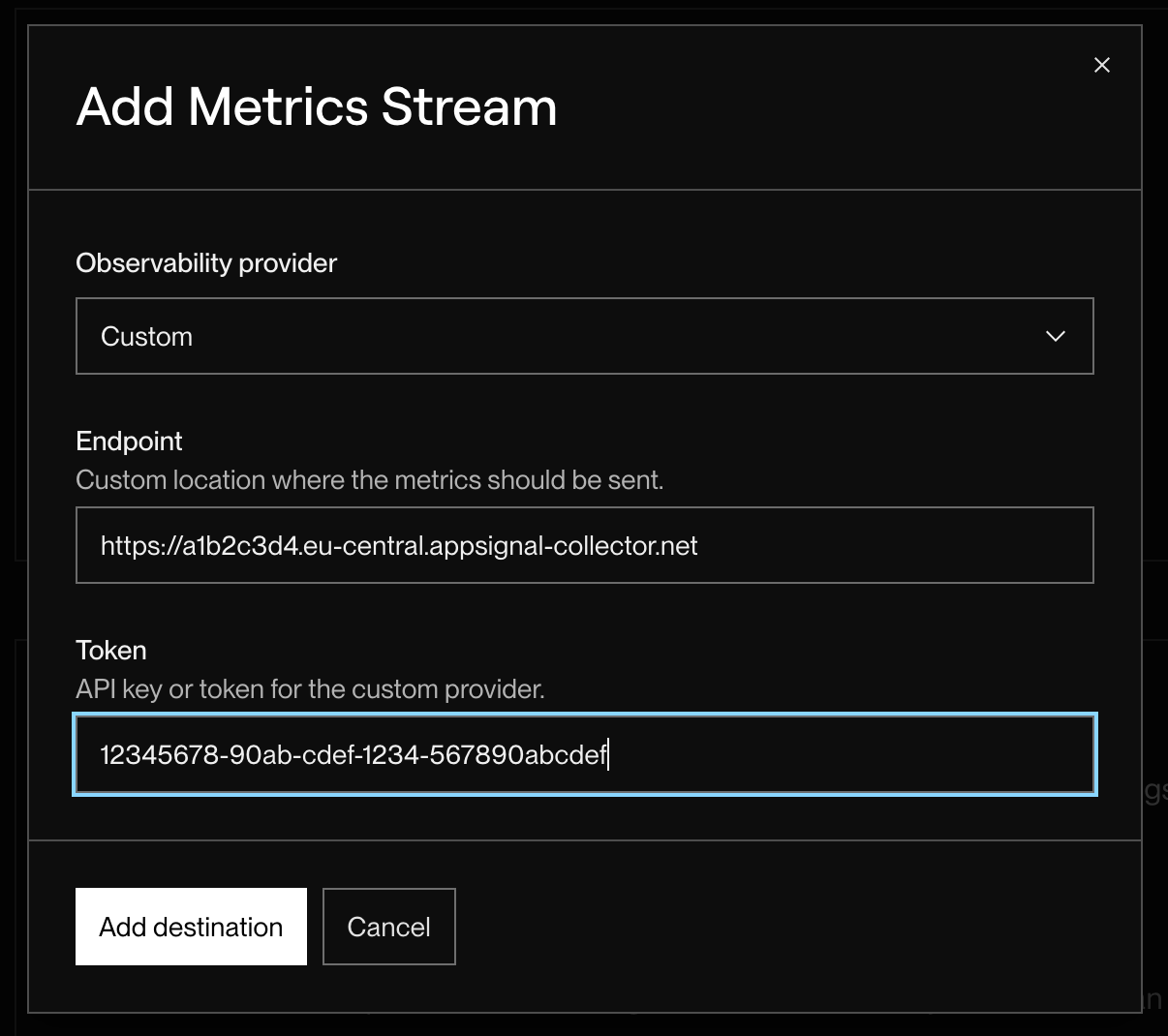Cancel adding the metrics stream
Viewport: 1168px width, 1036px height.
tap(389, 927)
